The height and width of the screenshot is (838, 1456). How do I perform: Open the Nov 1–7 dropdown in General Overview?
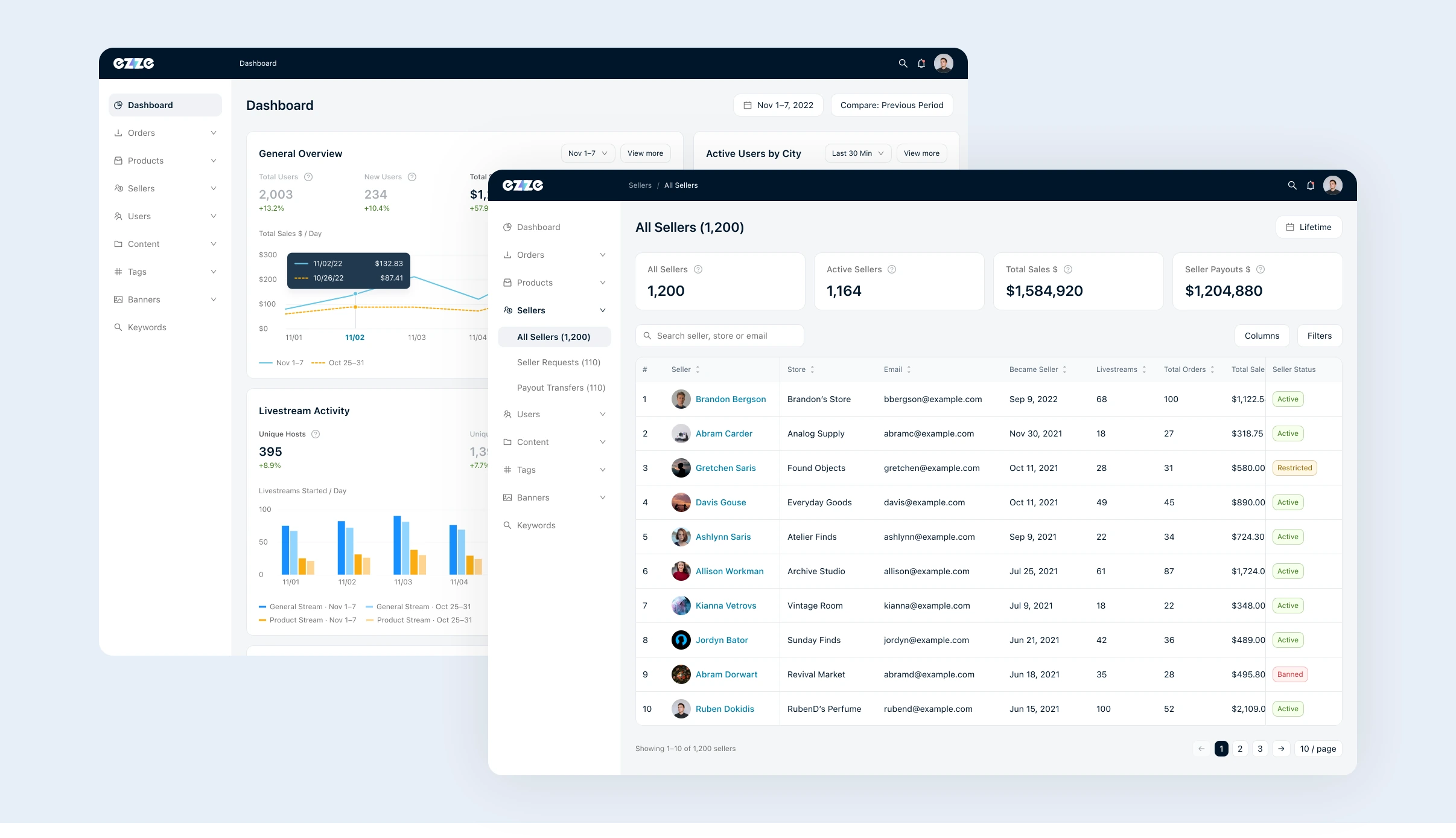(x=588, y=153)
